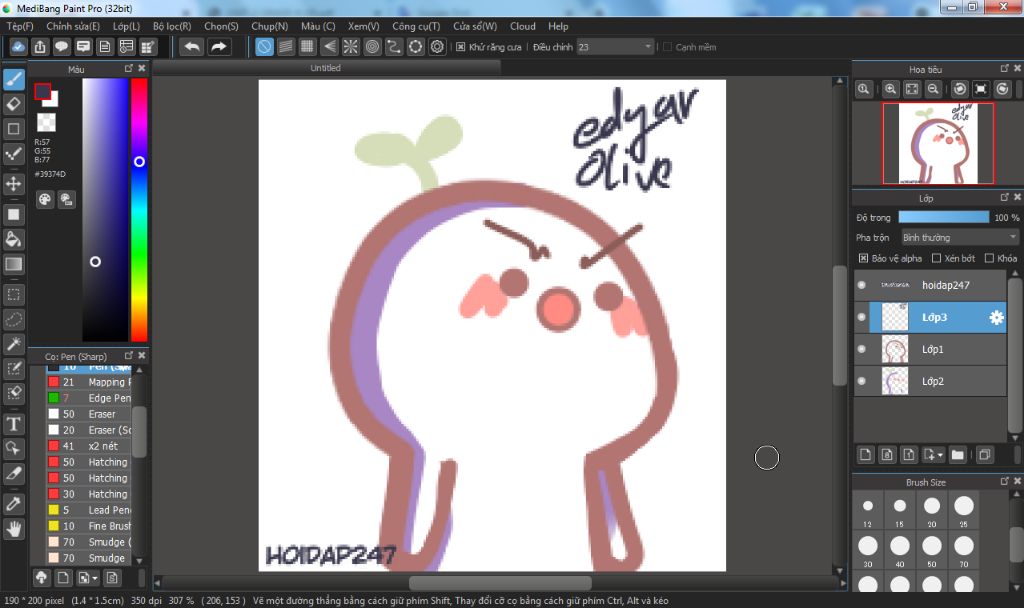The height and width of the screenshot is (608, 1024).
Task: Add a new layer folder
Action: click(957, 455)
